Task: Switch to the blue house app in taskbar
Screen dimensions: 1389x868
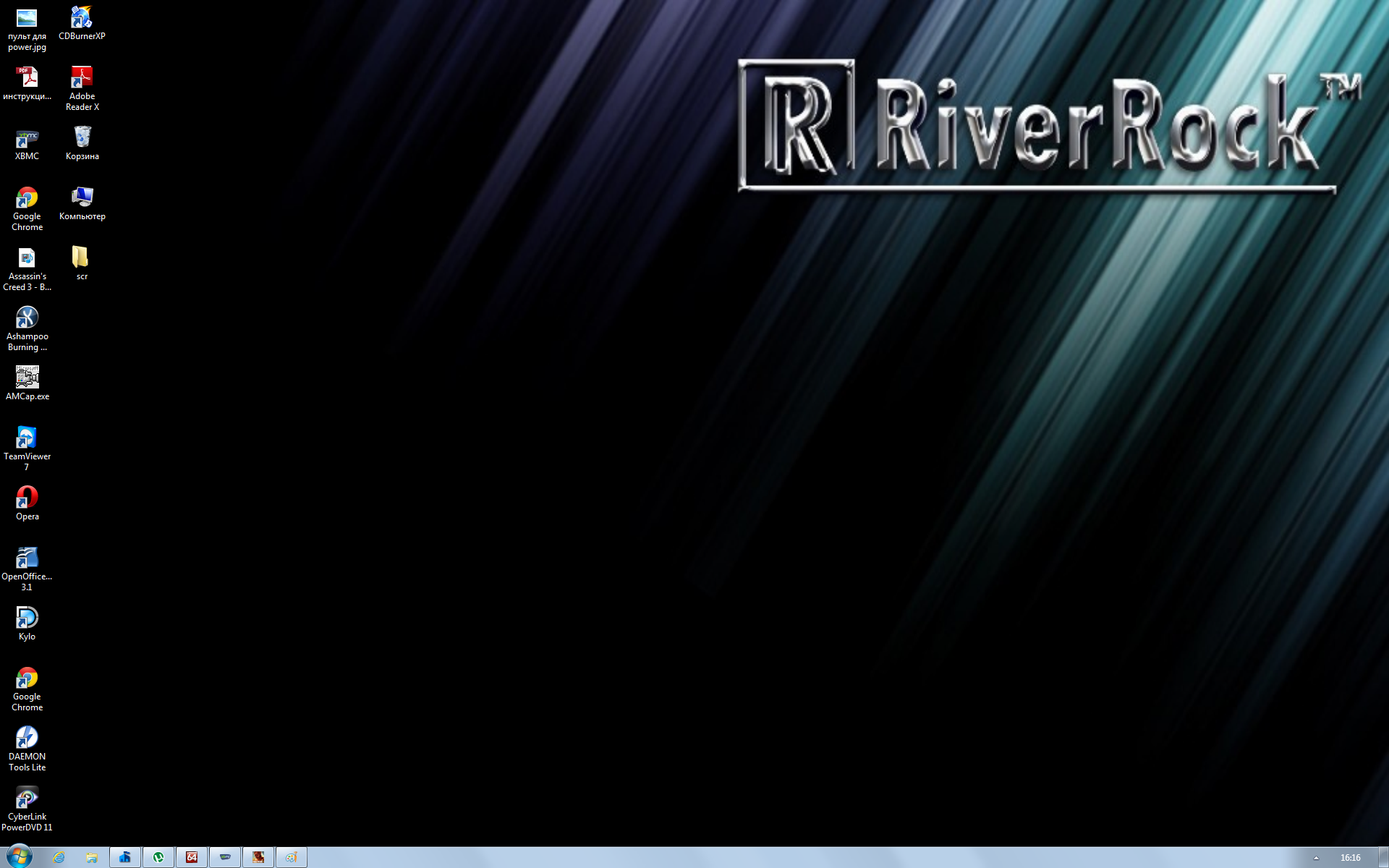Action: 125,857
